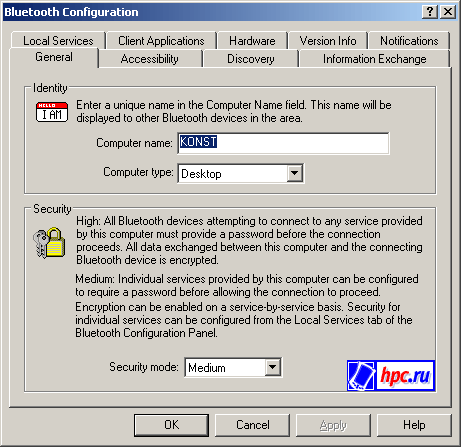Image resolution: width=461 pixels, height=447 pixels.
Task: Click the 'Enter a unique name' instruction text
Action: (x=234, y=111)
